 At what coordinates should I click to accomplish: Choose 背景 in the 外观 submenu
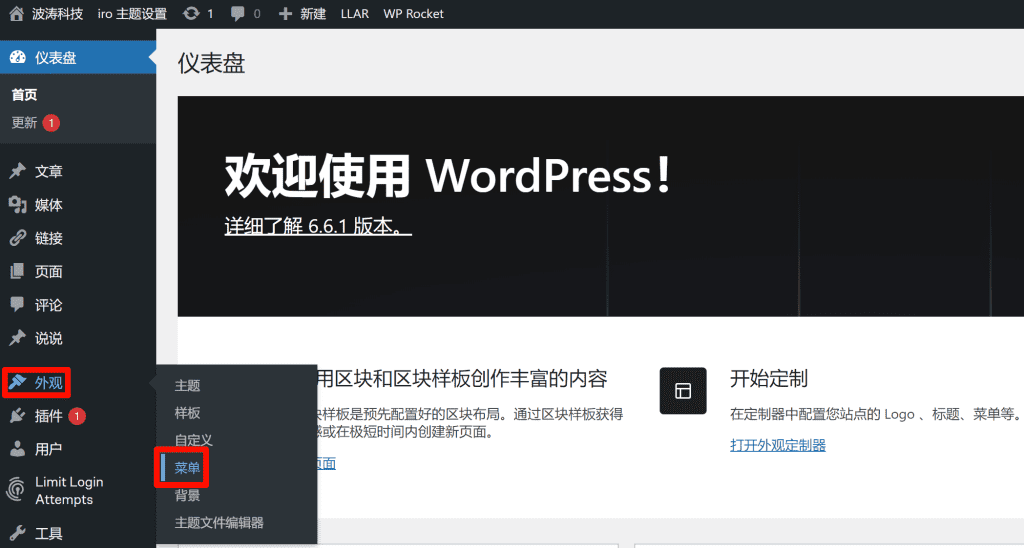pyautogui.click(x=187, y=495)
